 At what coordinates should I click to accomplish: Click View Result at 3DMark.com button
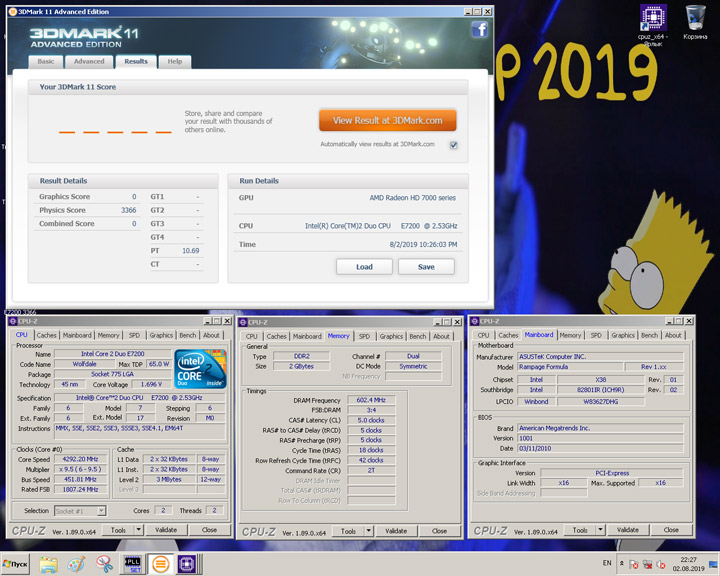[x=388, y=120]
